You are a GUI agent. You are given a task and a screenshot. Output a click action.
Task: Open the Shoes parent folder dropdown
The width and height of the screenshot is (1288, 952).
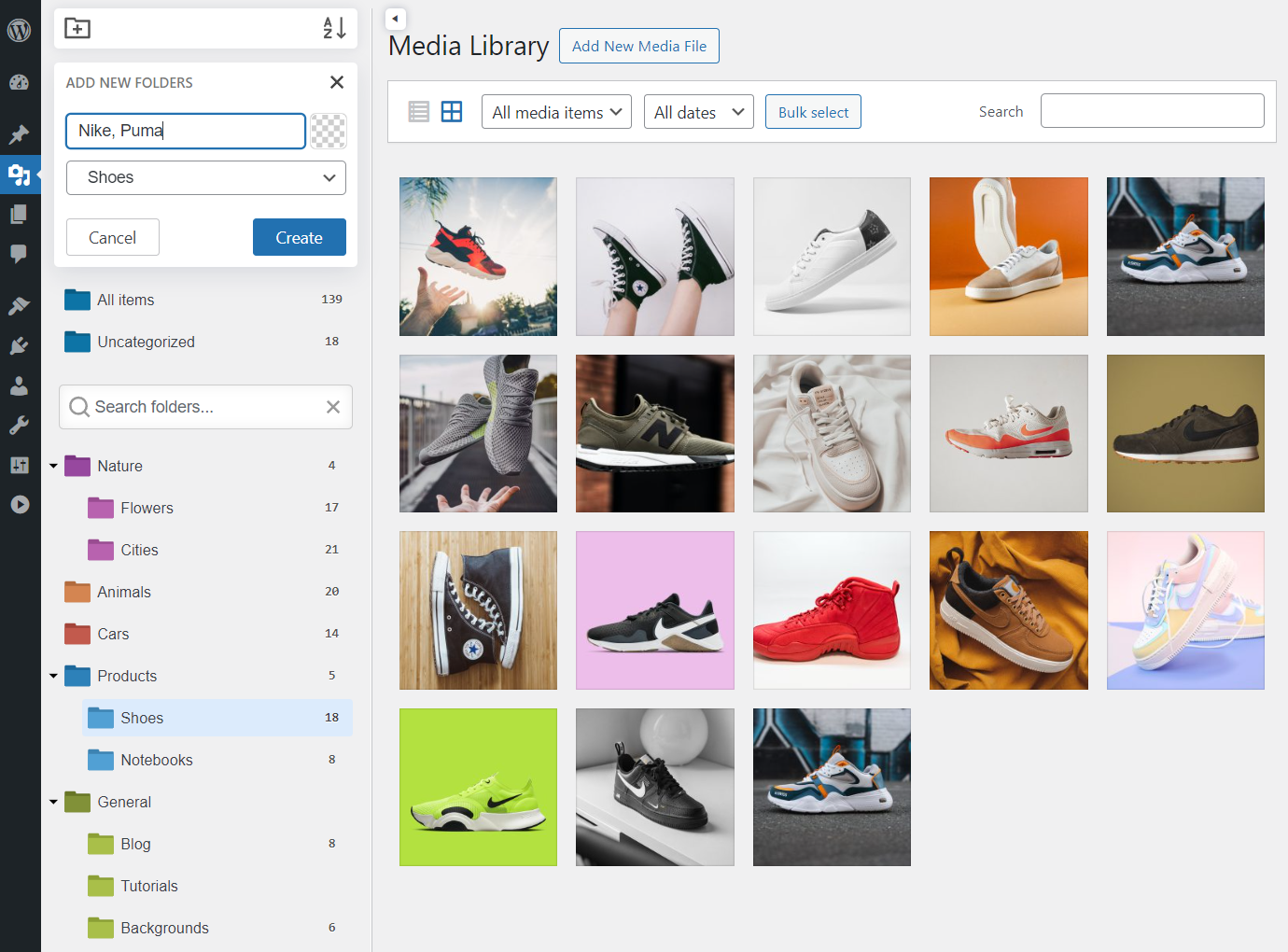[206, 177]
